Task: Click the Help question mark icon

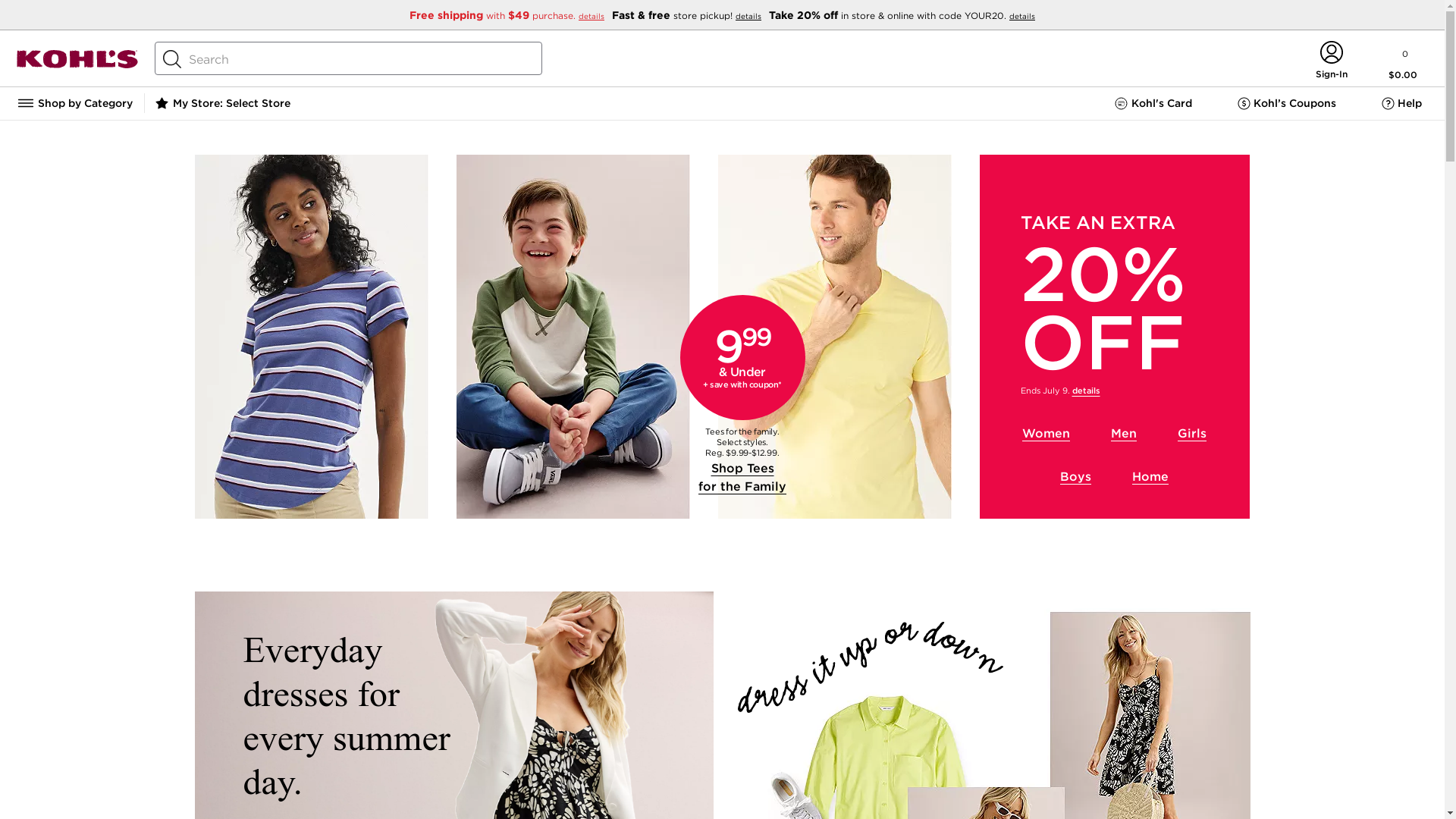Action: pyautogui.click(x=1388, y=104)
